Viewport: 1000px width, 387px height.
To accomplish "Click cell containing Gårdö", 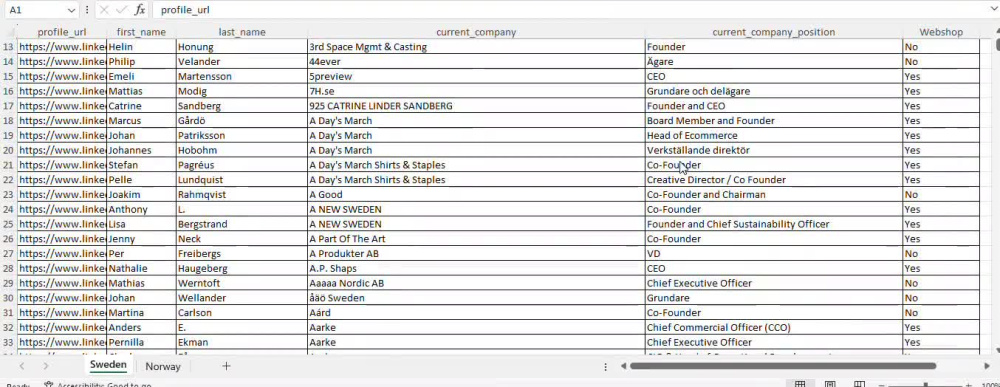I will 242,120.
